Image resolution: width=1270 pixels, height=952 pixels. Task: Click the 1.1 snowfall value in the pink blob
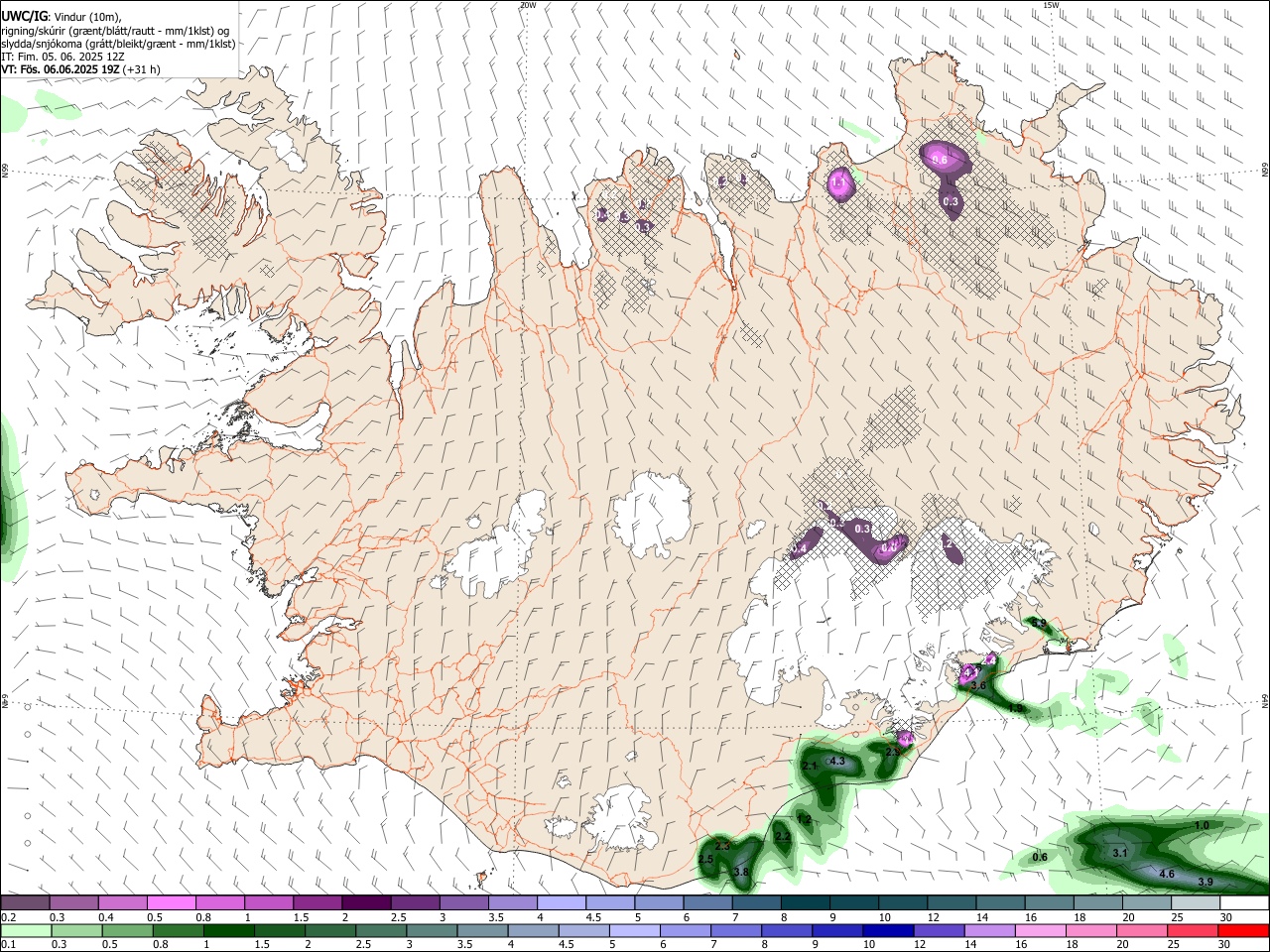838,182
